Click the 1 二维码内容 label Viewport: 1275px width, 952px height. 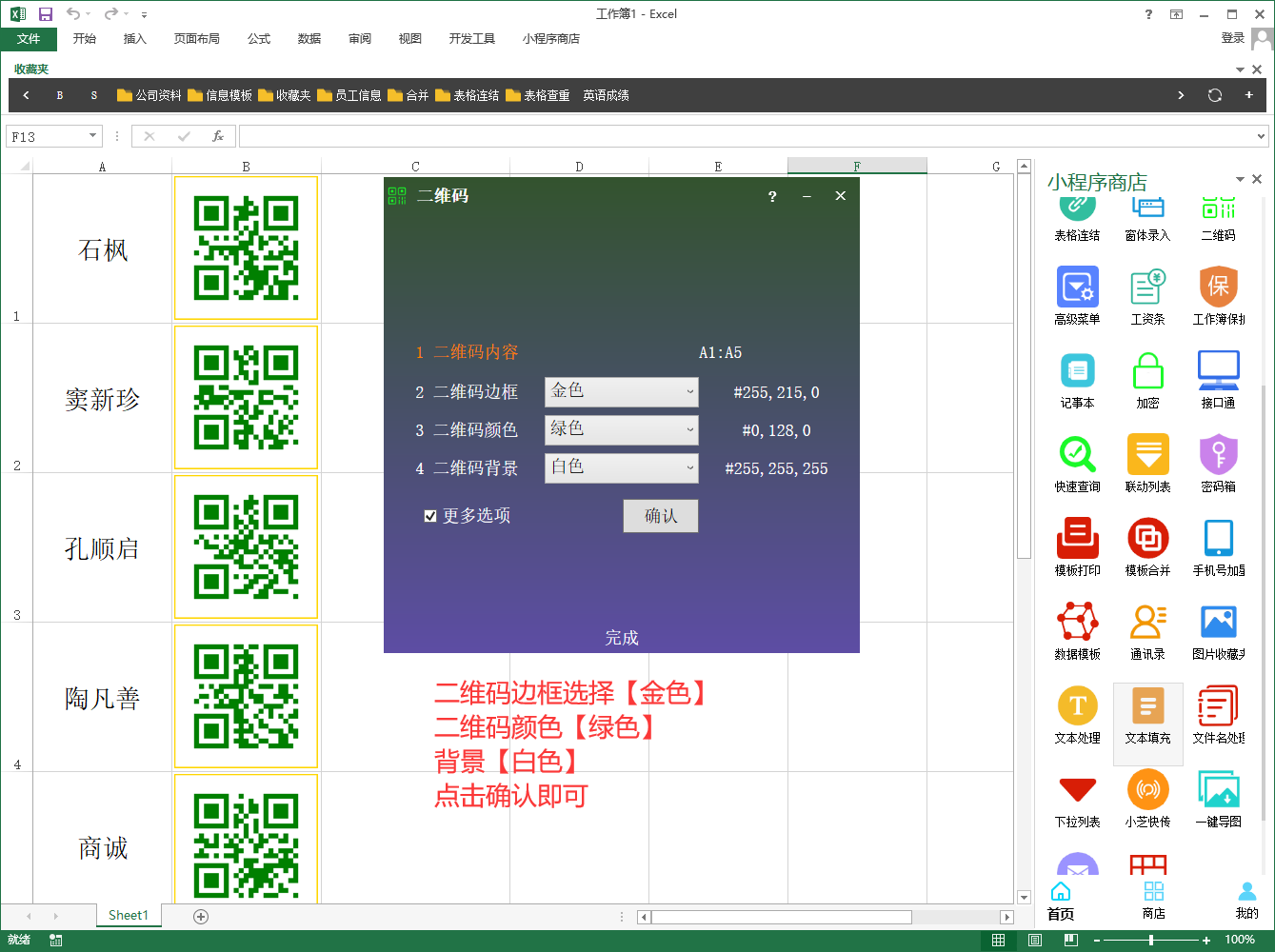pos(467,352)
